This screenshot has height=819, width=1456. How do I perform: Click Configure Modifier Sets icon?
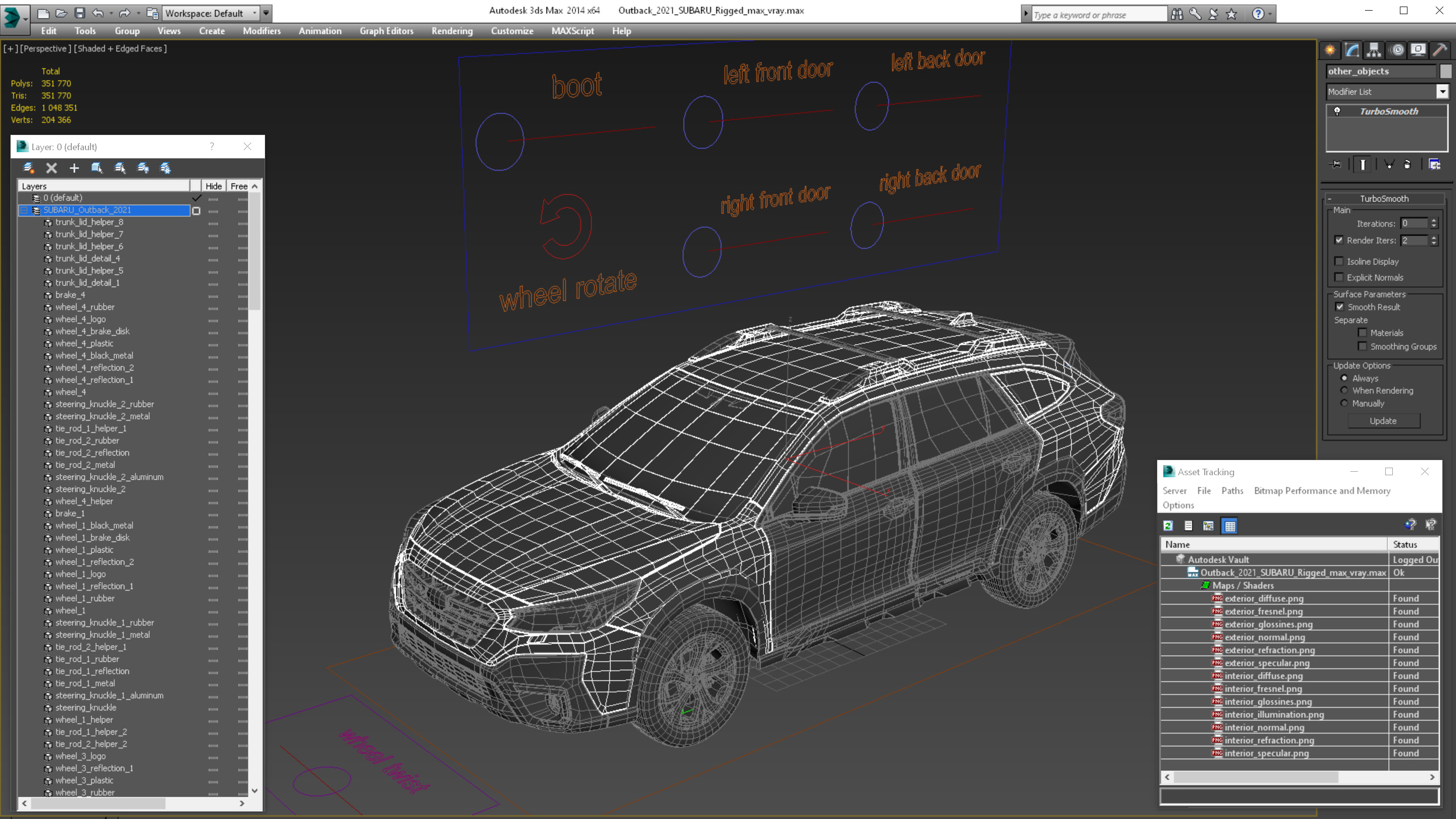1435,164
